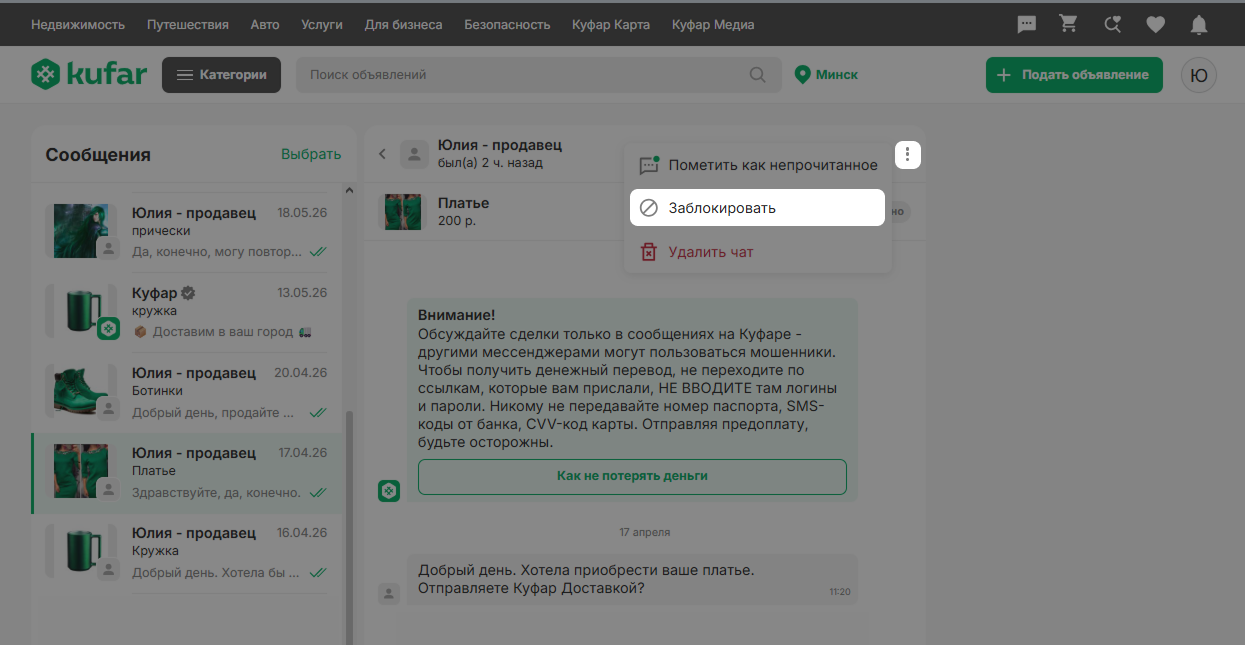The image size is (1245, 645).
Task: Open the Услуги top menu
Action: (x=322, y=24)
